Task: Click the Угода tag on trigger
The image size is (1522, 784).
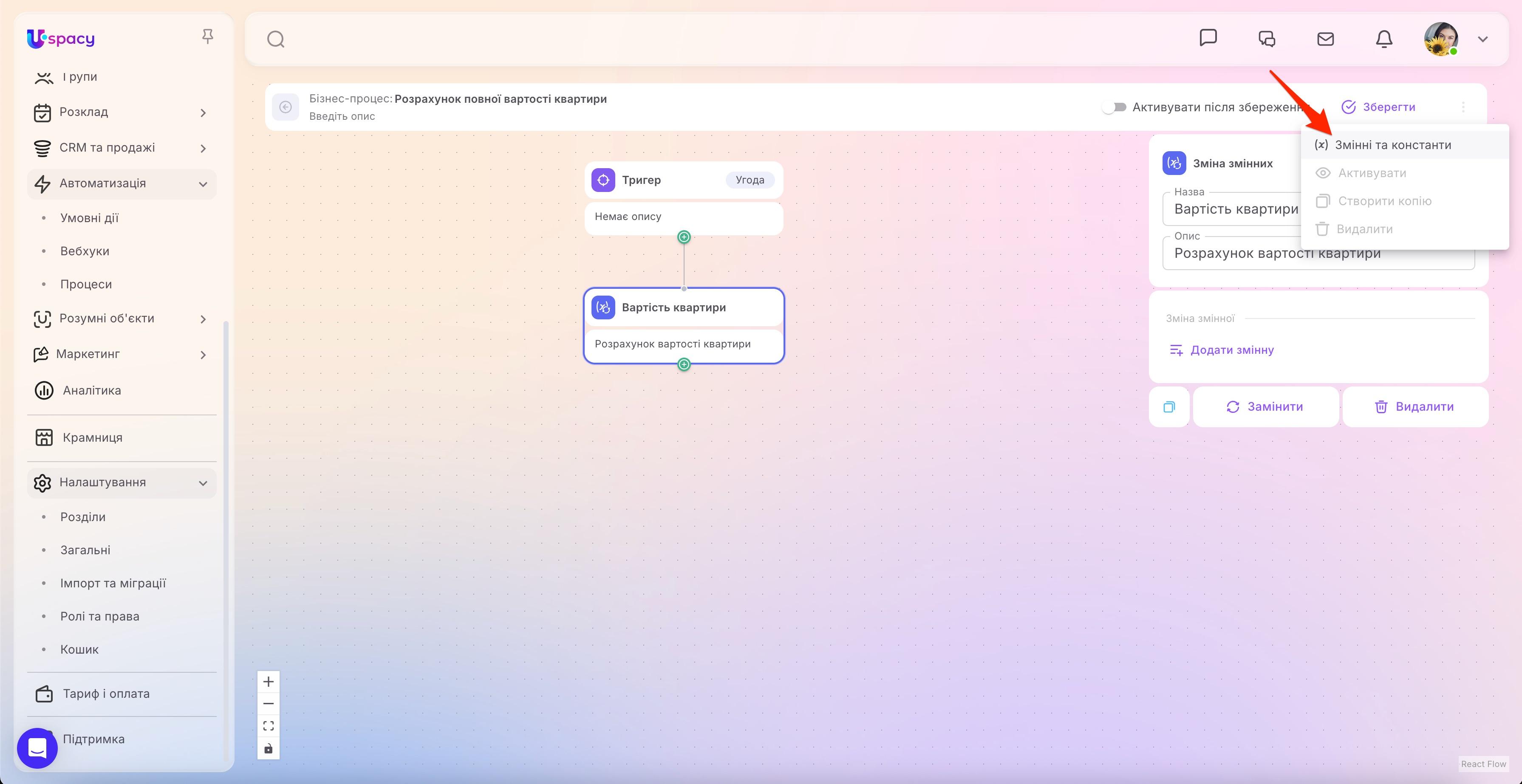Action: pyautogui.click(x=750, y=180)
